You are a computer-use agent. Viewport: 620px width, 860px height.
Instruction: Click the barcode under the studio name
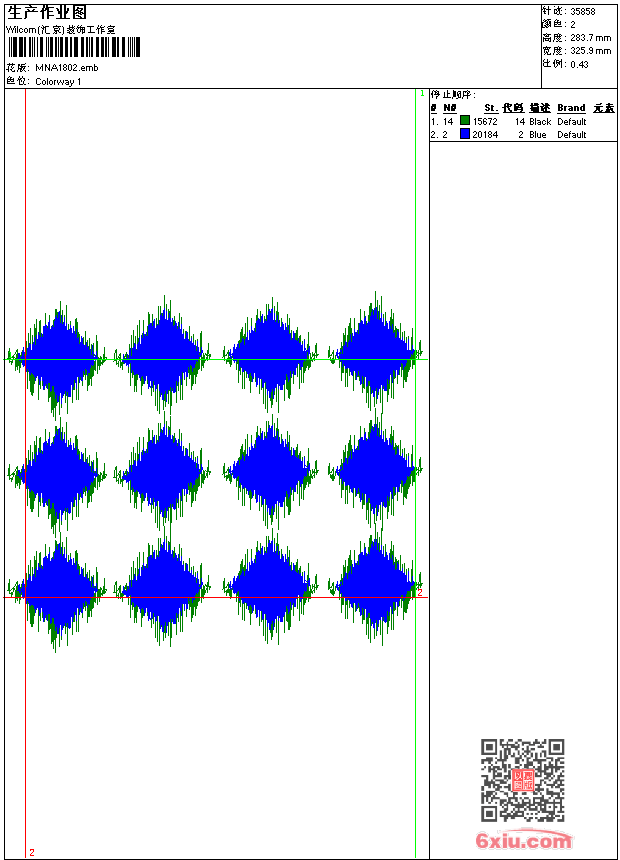[74, 47]
